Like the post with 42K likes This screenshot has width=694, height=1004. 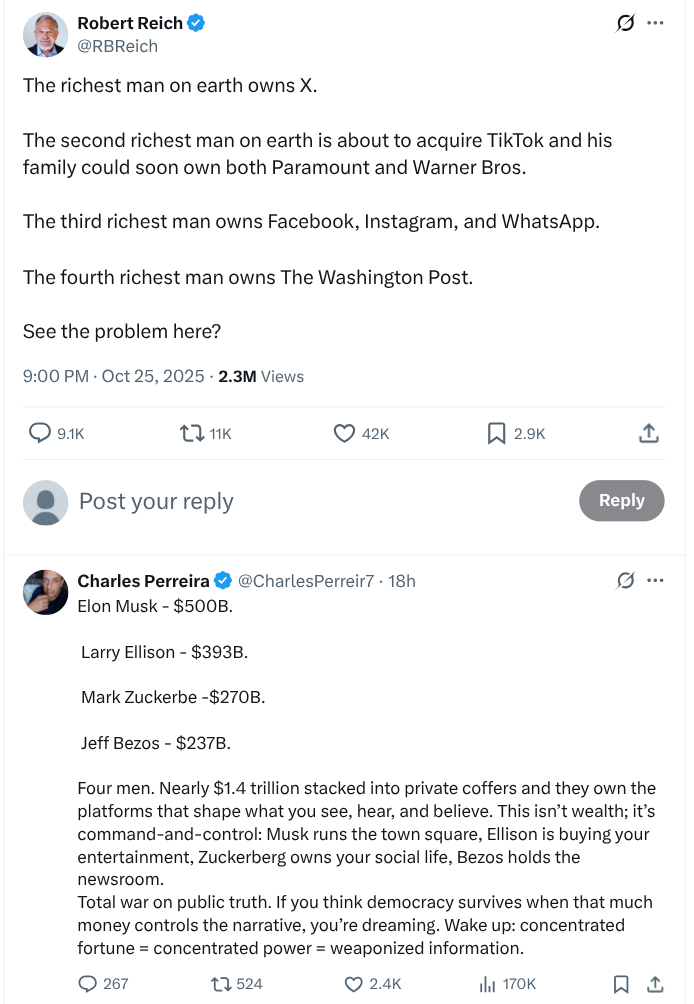344,433
